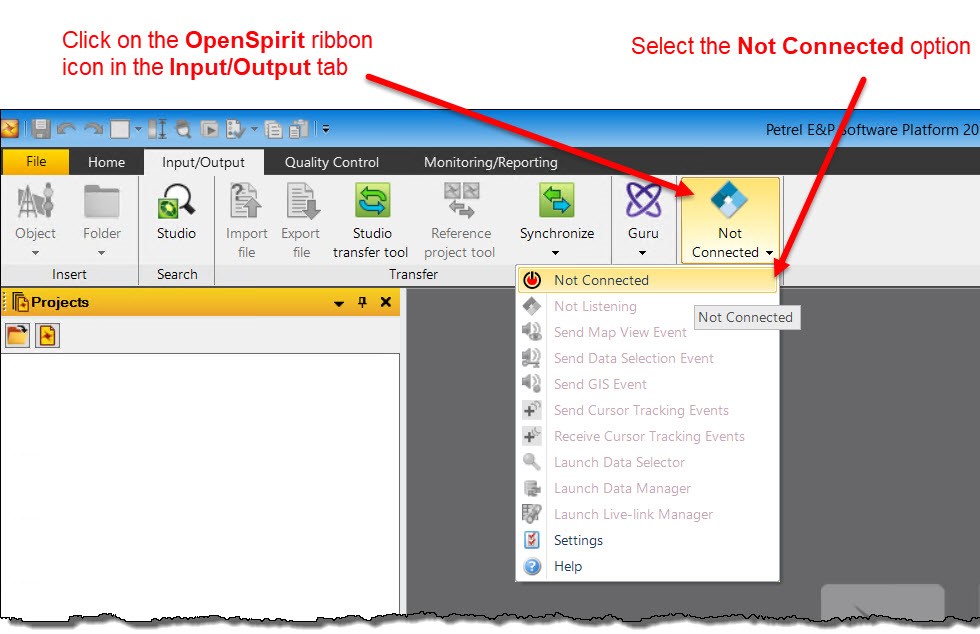Click the Copy icon in quick access toolbar
980x634 pixels.
(273, 129)
